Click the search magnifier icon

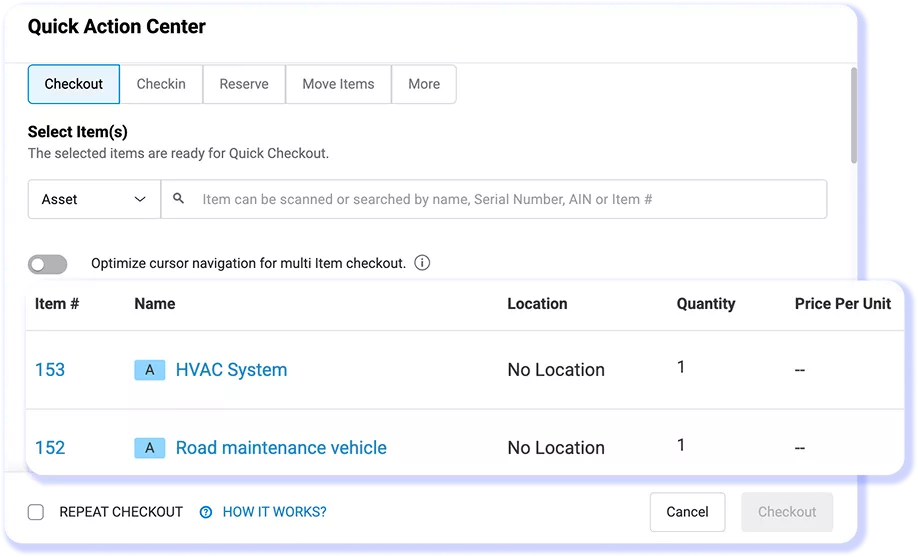(179, 199)
